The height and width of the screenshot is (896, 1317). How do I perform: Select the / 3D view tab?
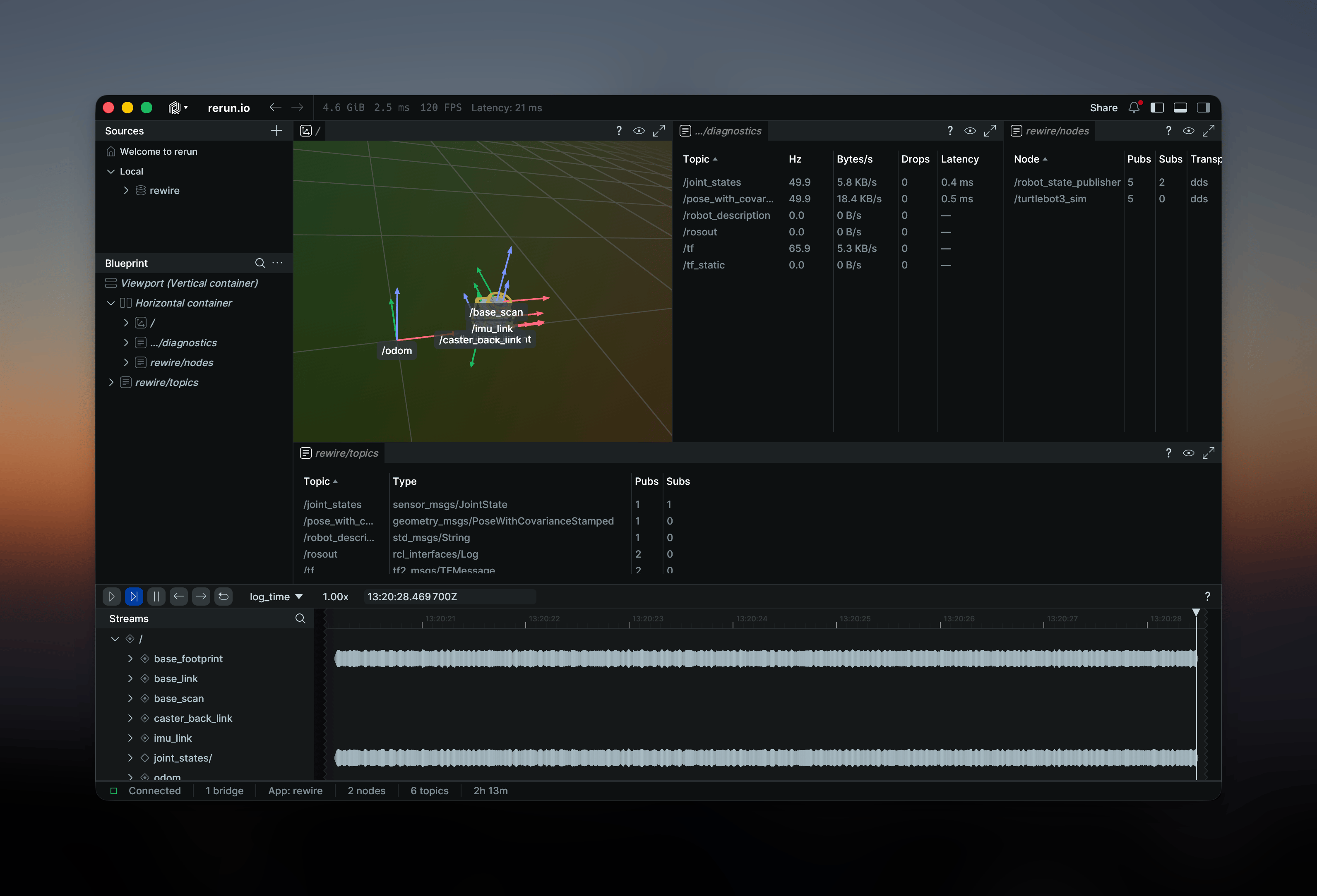pyautogui.click(x=310, y=131)
